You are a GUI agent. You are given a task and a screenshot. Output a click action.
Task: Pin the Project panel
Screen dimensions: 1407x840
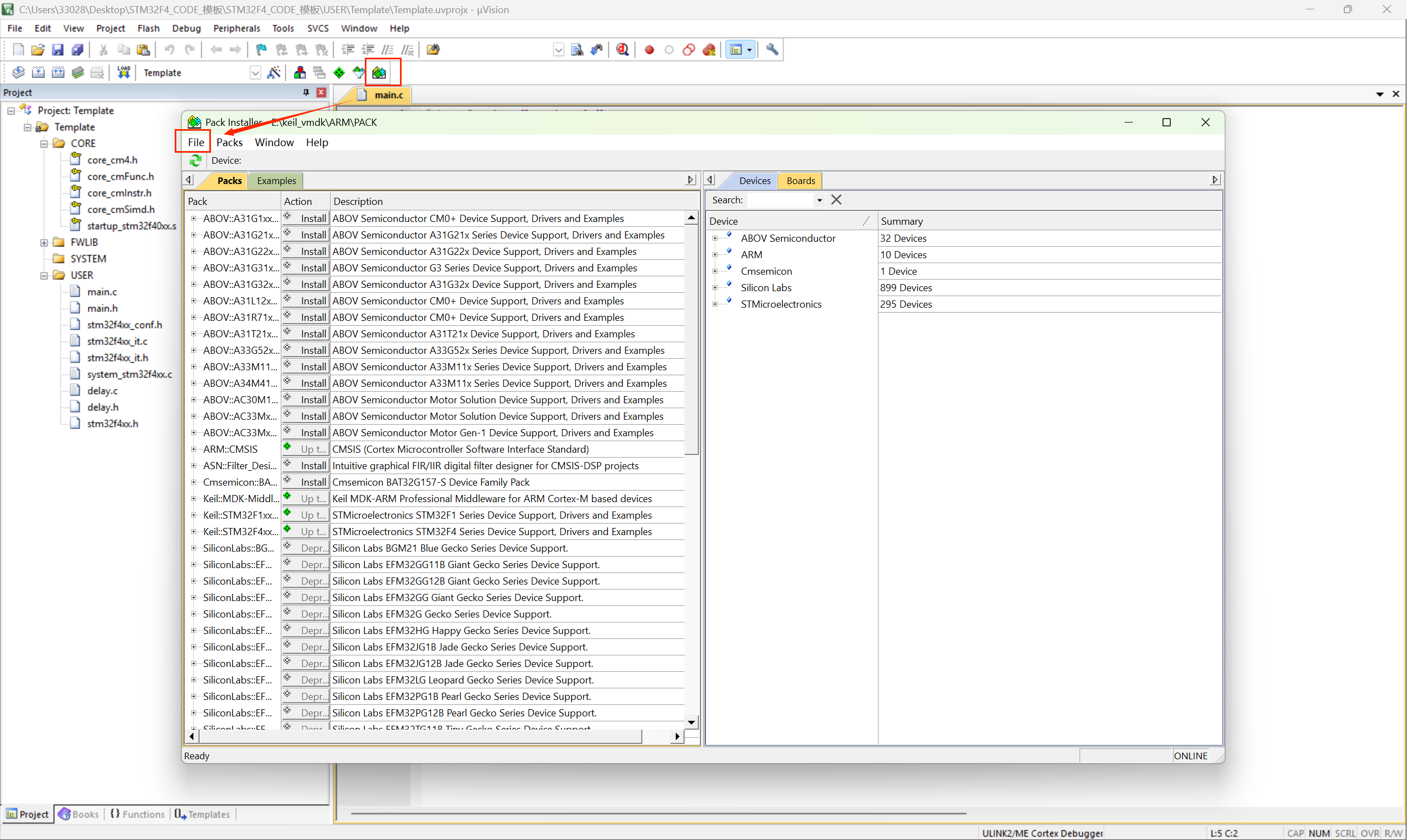(306, 92)
